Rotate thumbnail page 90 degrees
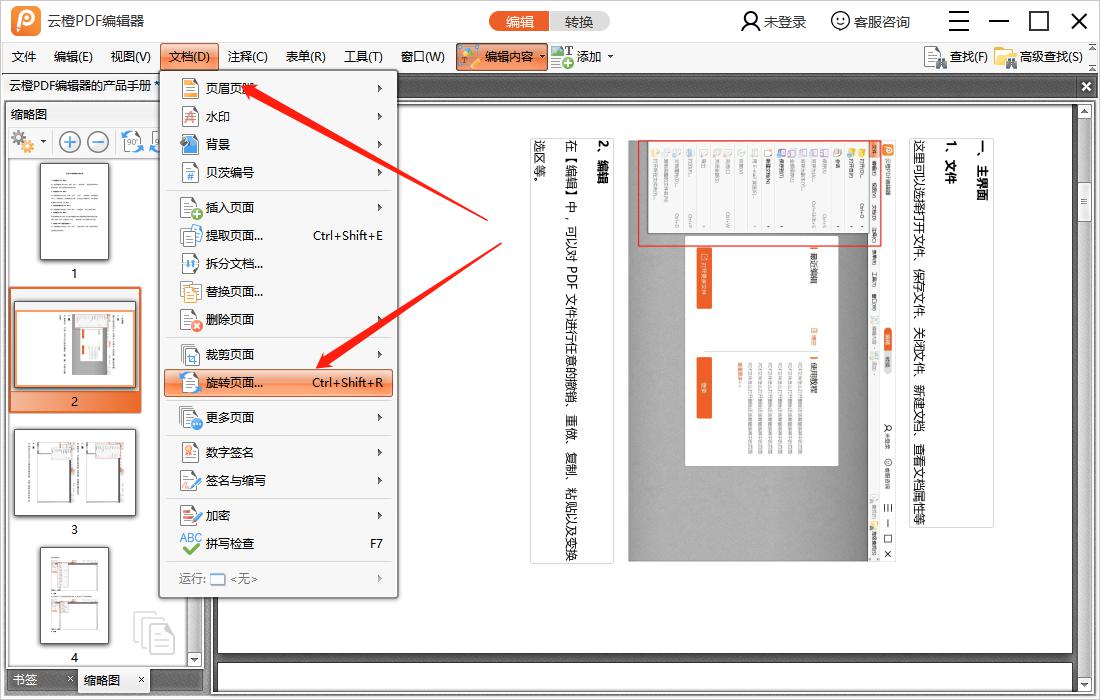This screenshot has width=1100, height=700. (x=132, y=142)
